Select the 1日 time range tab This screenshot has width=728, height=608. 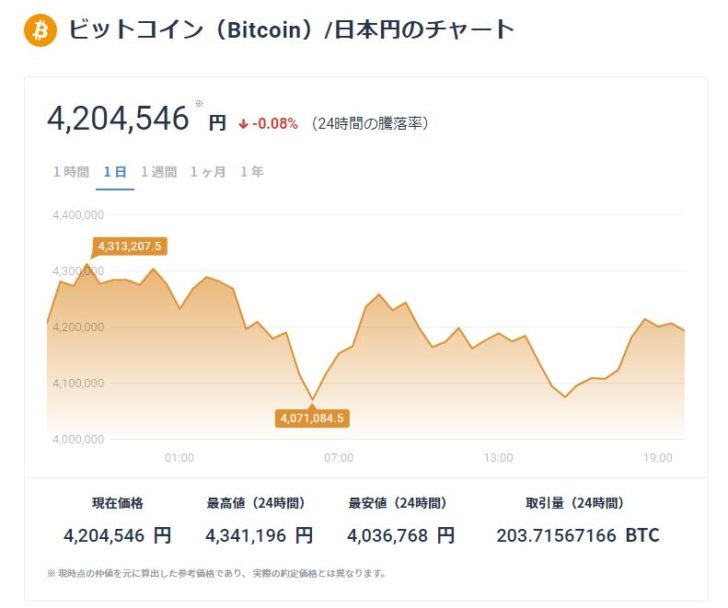point(114,172)
